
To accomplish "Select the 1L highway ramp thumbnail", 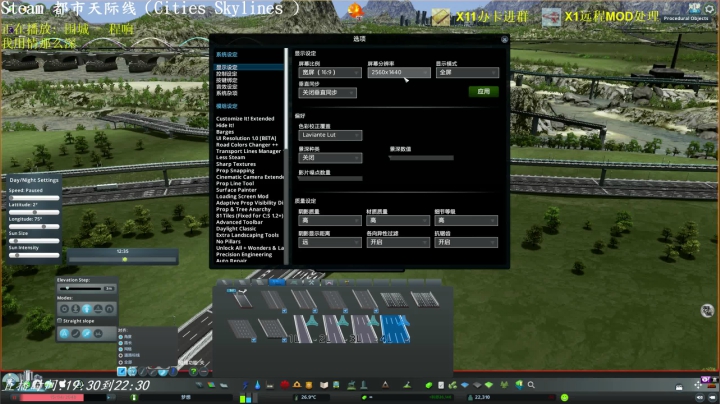I will (303, 329).
